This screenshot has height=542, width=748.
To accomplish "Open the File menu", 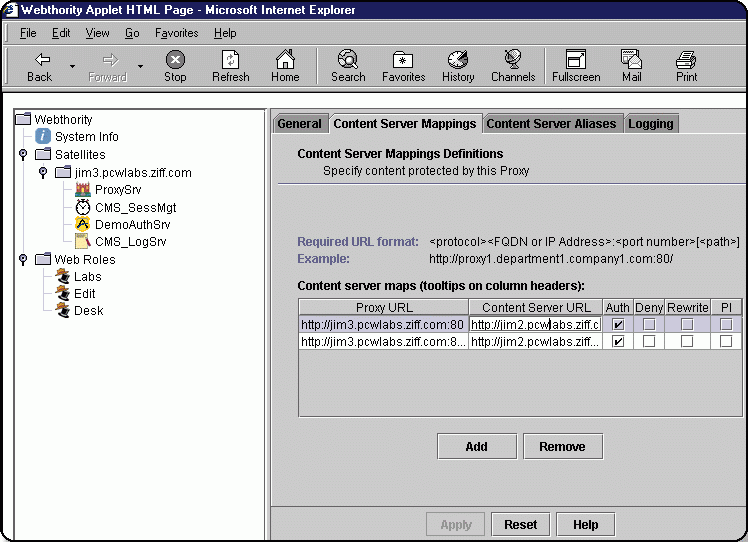I will (28, 33).
